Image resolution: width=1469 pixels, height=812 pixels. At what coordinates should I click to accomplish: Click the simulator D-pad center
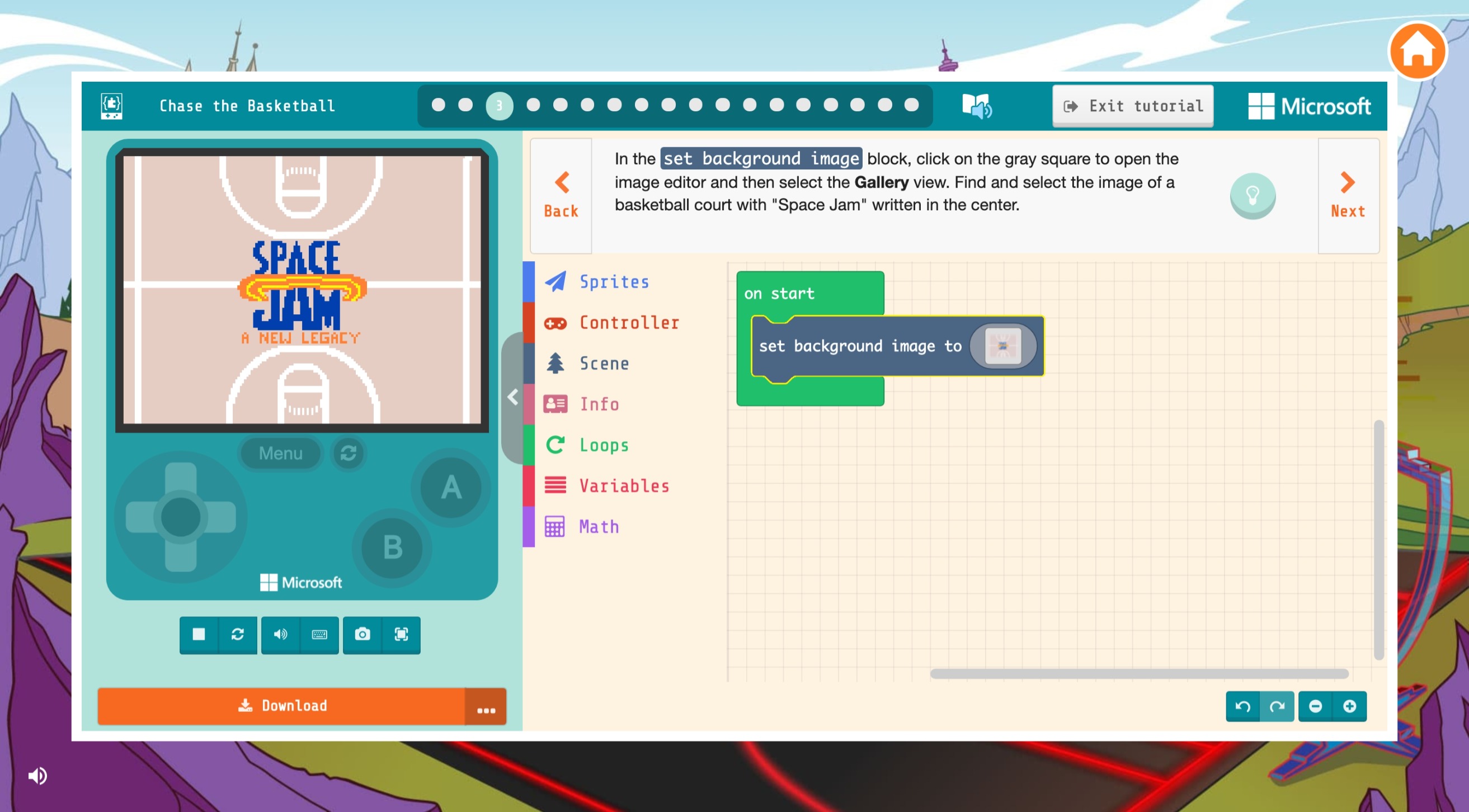click(181, 517)
